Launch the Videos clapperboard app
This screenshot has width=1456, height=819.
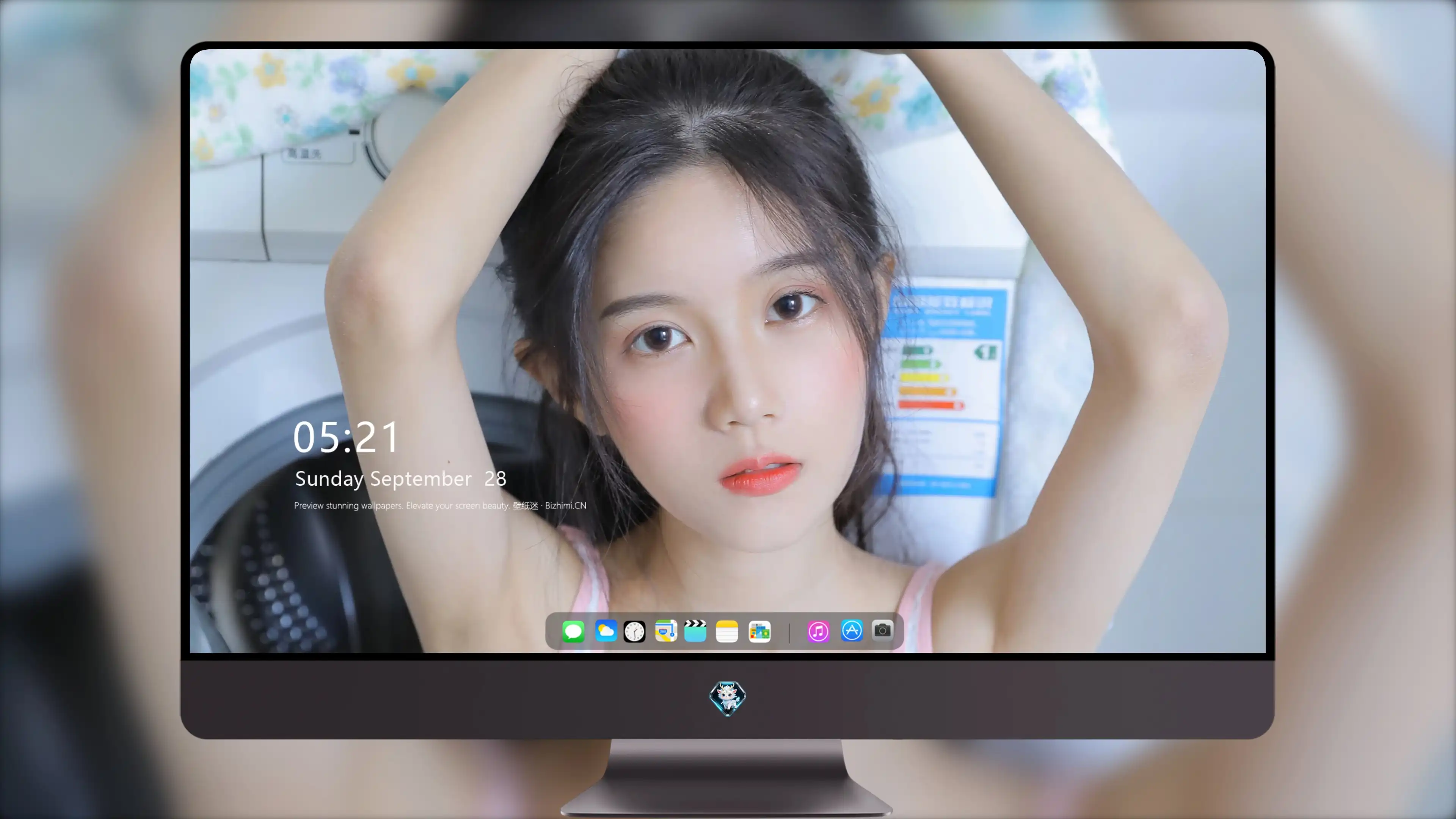pyautogui.click(x=695, y=631)
